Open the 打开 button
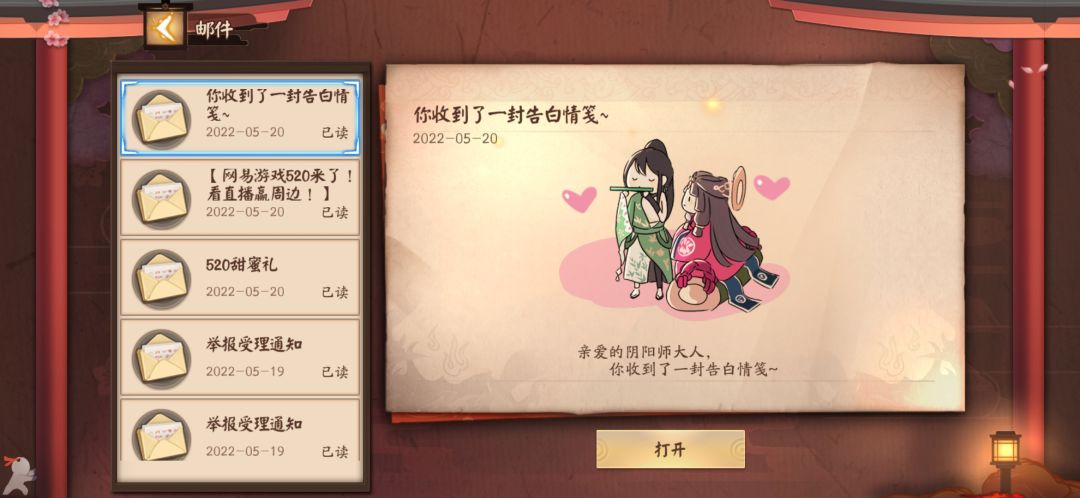 (x=670, y=449)
